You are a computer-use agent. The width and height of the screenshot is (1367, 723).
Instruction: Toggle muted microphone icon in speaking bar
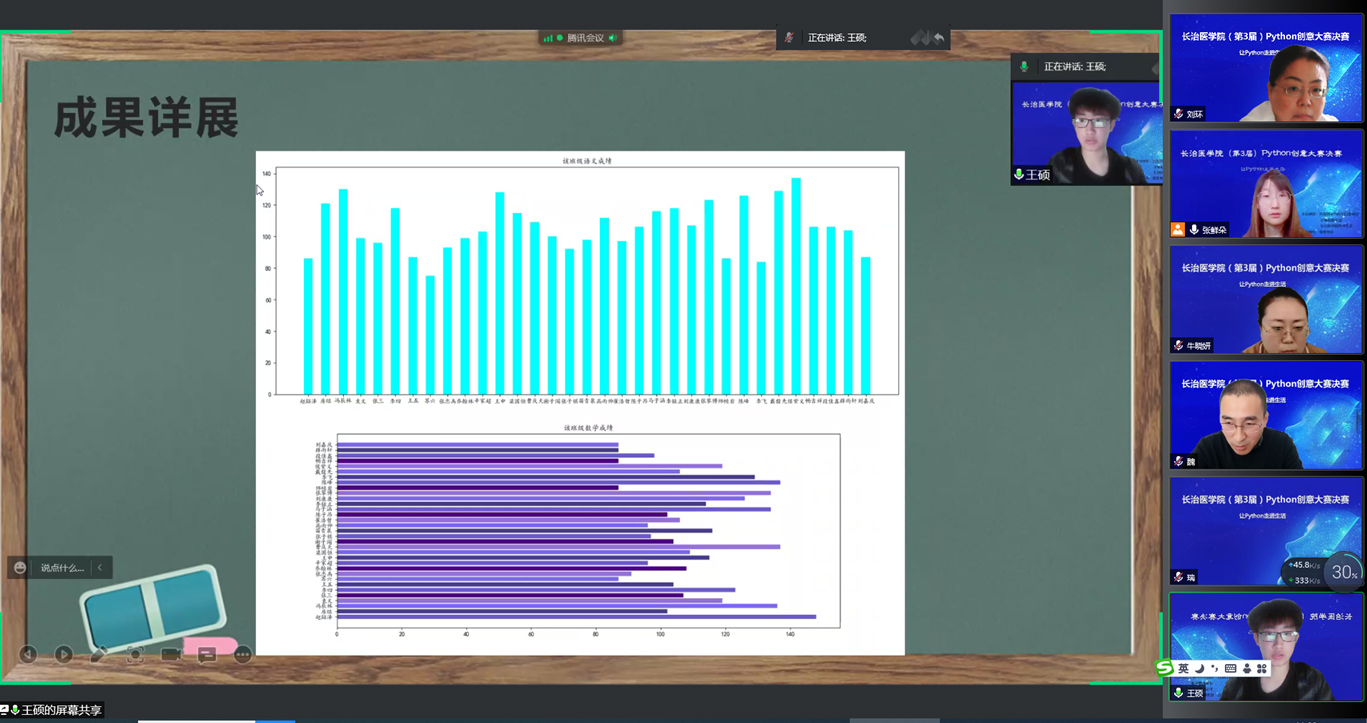pos(789,38)
